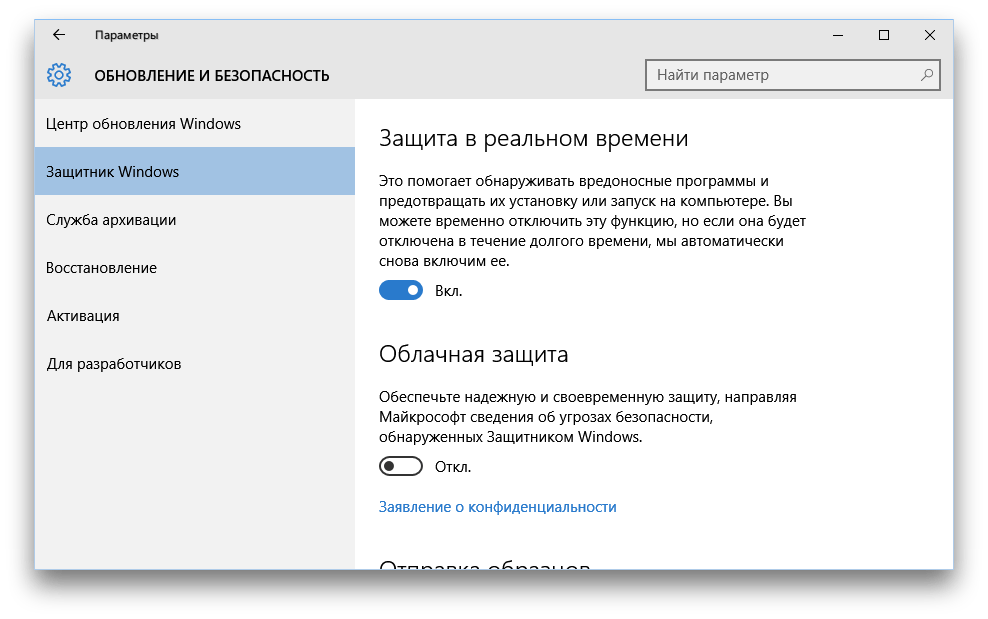Turn off the real-time protection switch
The width and height of the screenshot is (988, 619).
click(x=401, y=291)
